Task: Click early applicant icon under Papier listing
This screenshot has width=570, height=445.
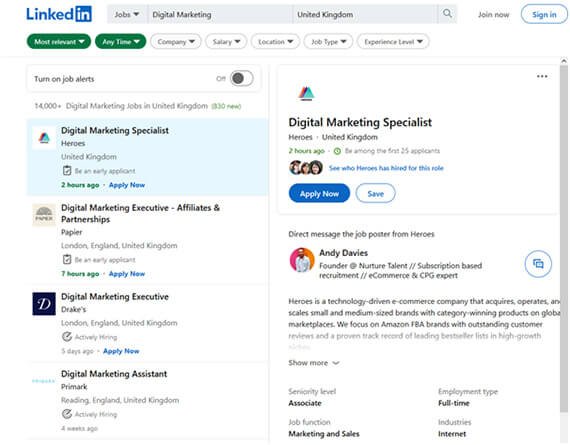Action: tap(67, 259)
